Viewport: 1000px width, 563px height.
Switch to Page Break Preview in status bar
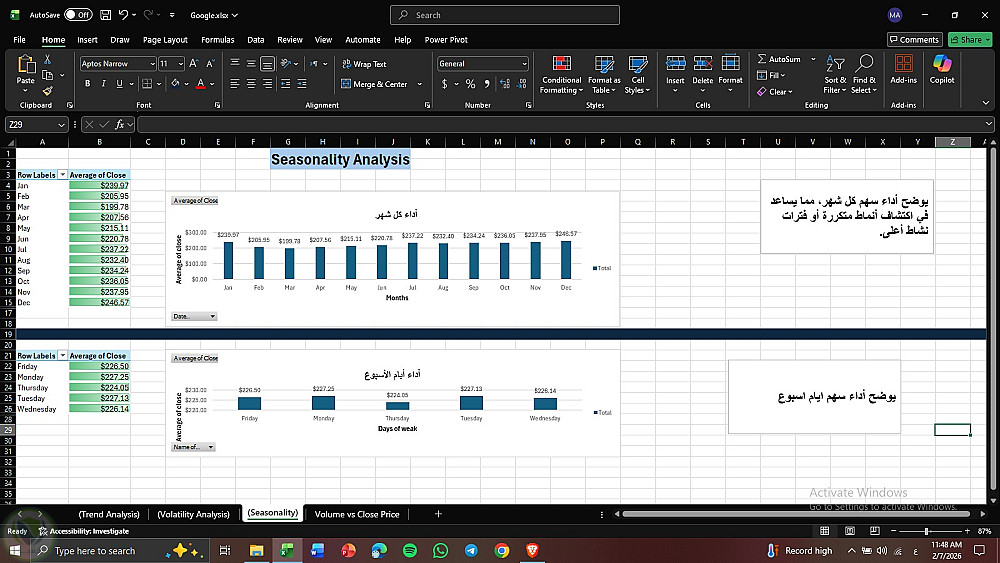click(x=874, y=530)
